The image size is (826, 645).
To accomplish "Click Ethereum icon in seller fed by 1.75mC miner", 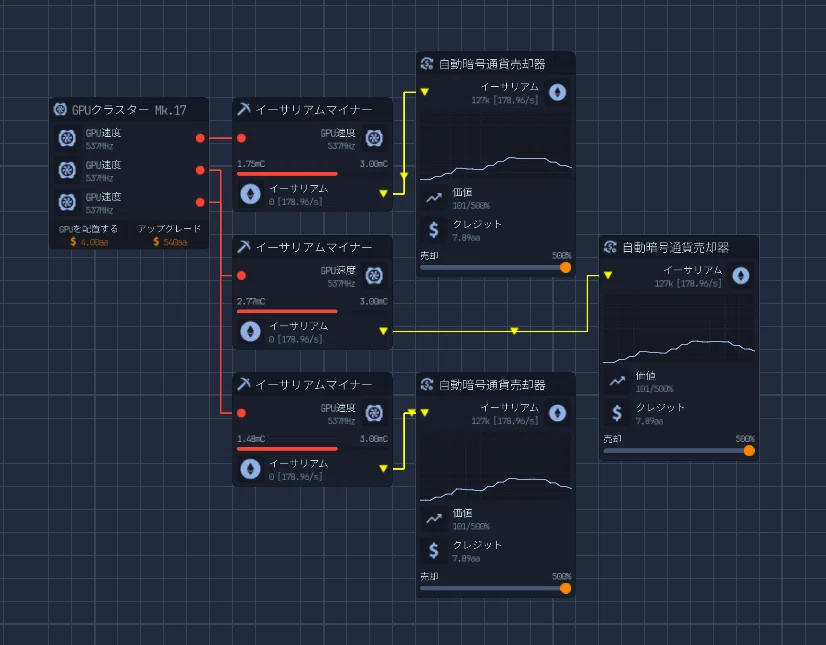I will 557,92.
